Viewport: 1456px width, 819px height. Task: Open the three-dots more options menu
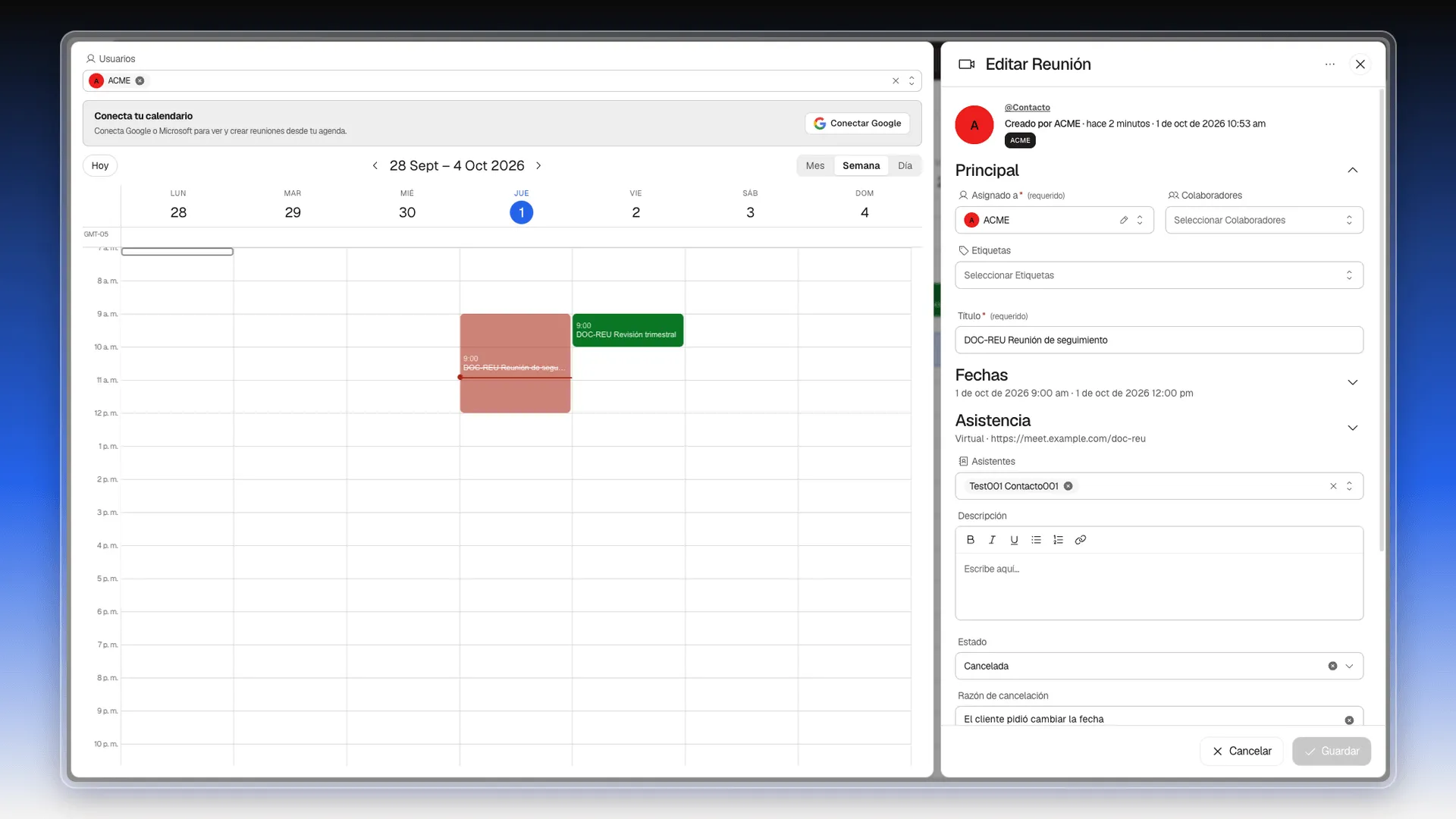tap(1329, 64)
